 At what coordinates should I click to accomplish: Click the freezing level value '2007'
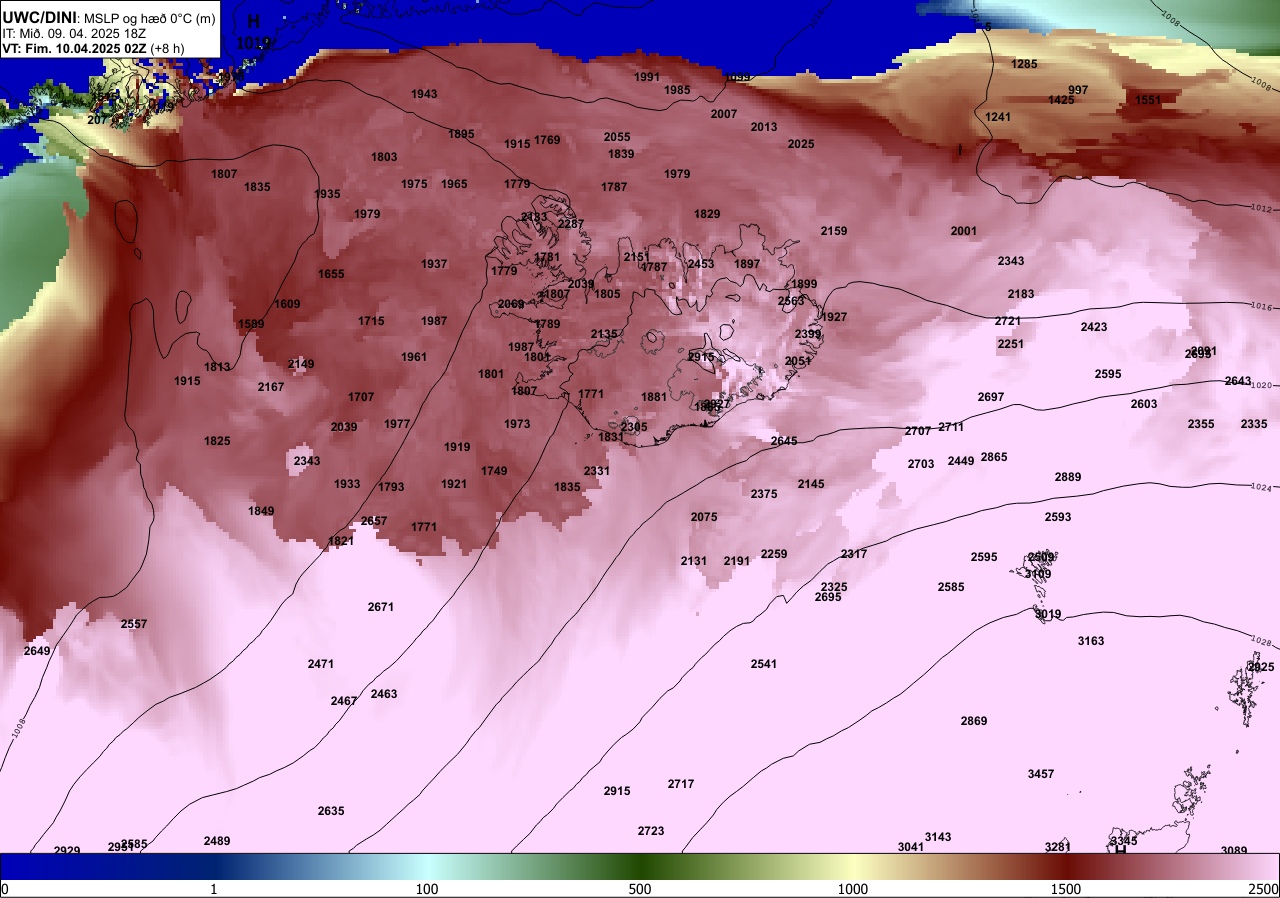724,114
